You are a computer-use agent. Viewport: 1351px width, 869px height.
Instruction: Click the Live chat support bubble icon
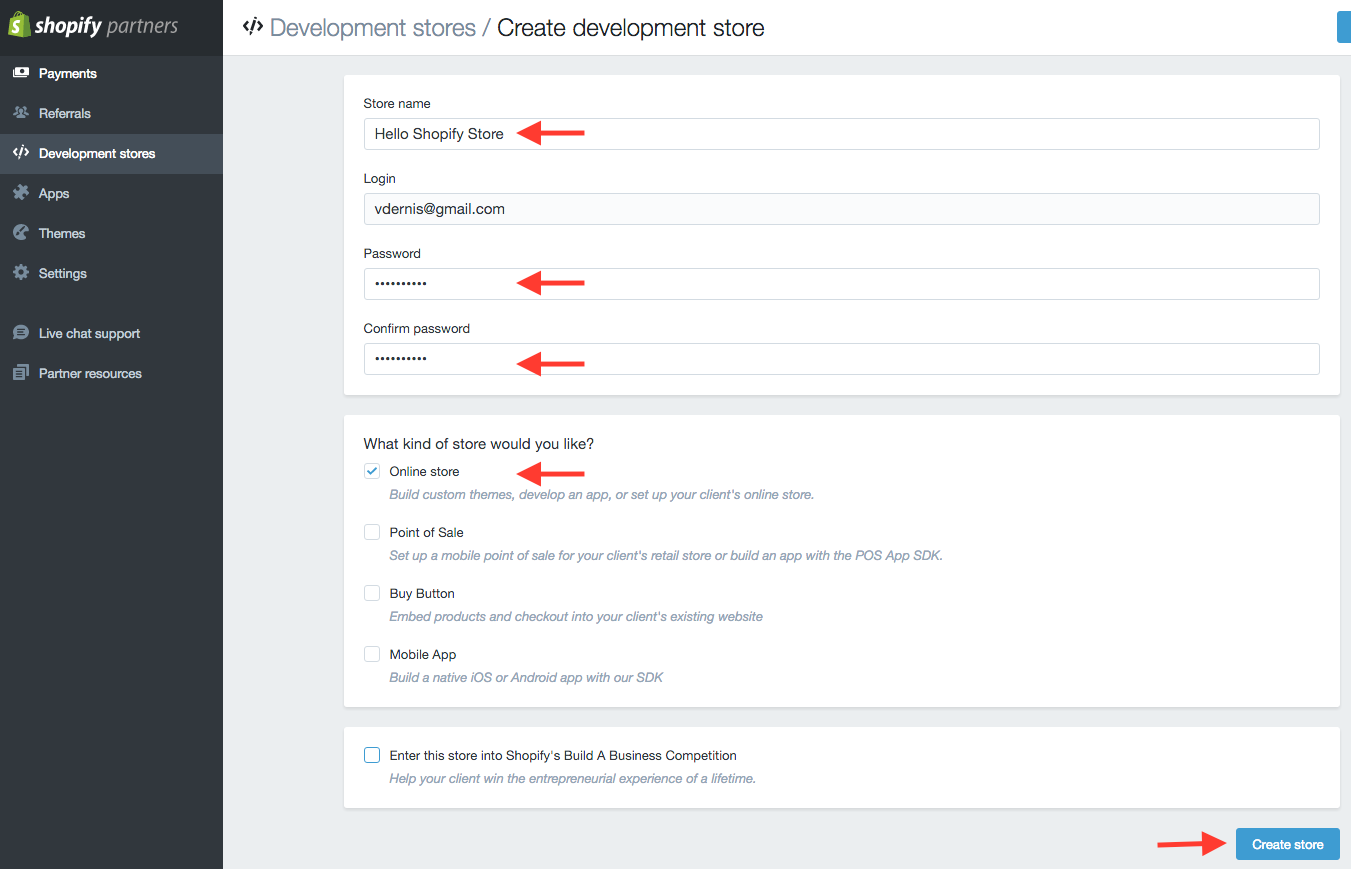[20, 333]
